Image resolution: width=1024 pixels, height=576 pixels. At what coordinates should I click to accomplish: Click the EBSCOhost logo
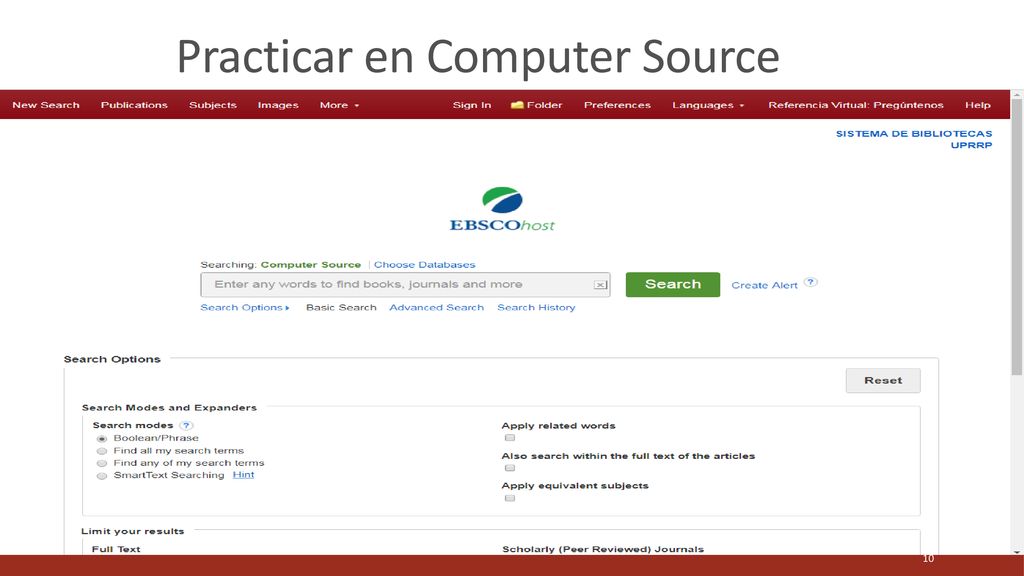(x=502, y=210)
